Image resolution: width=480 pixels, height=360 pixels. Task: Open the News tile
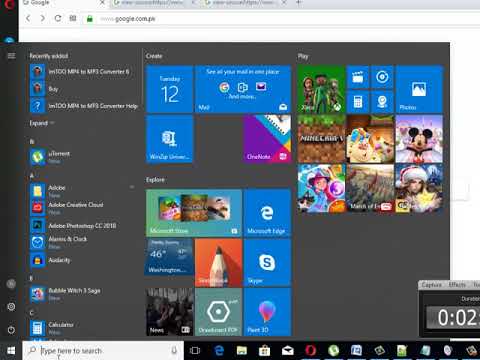tap(169, 312)
